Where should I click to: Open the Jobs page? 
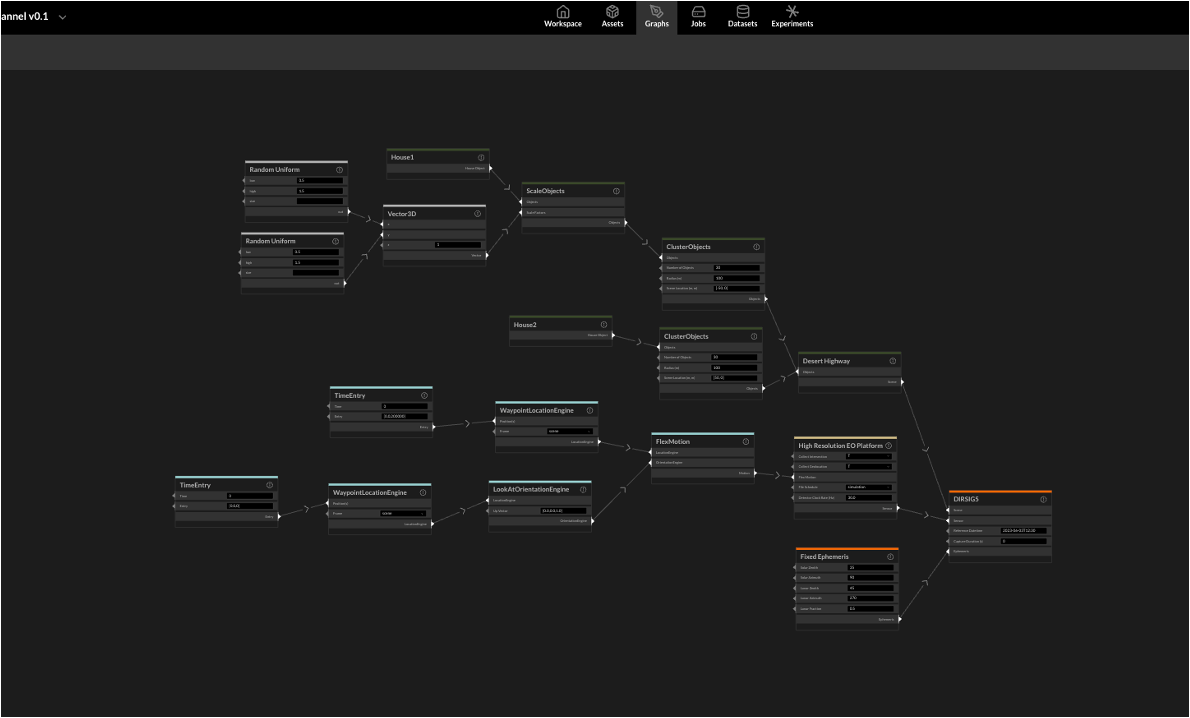(x=698, y=17)
